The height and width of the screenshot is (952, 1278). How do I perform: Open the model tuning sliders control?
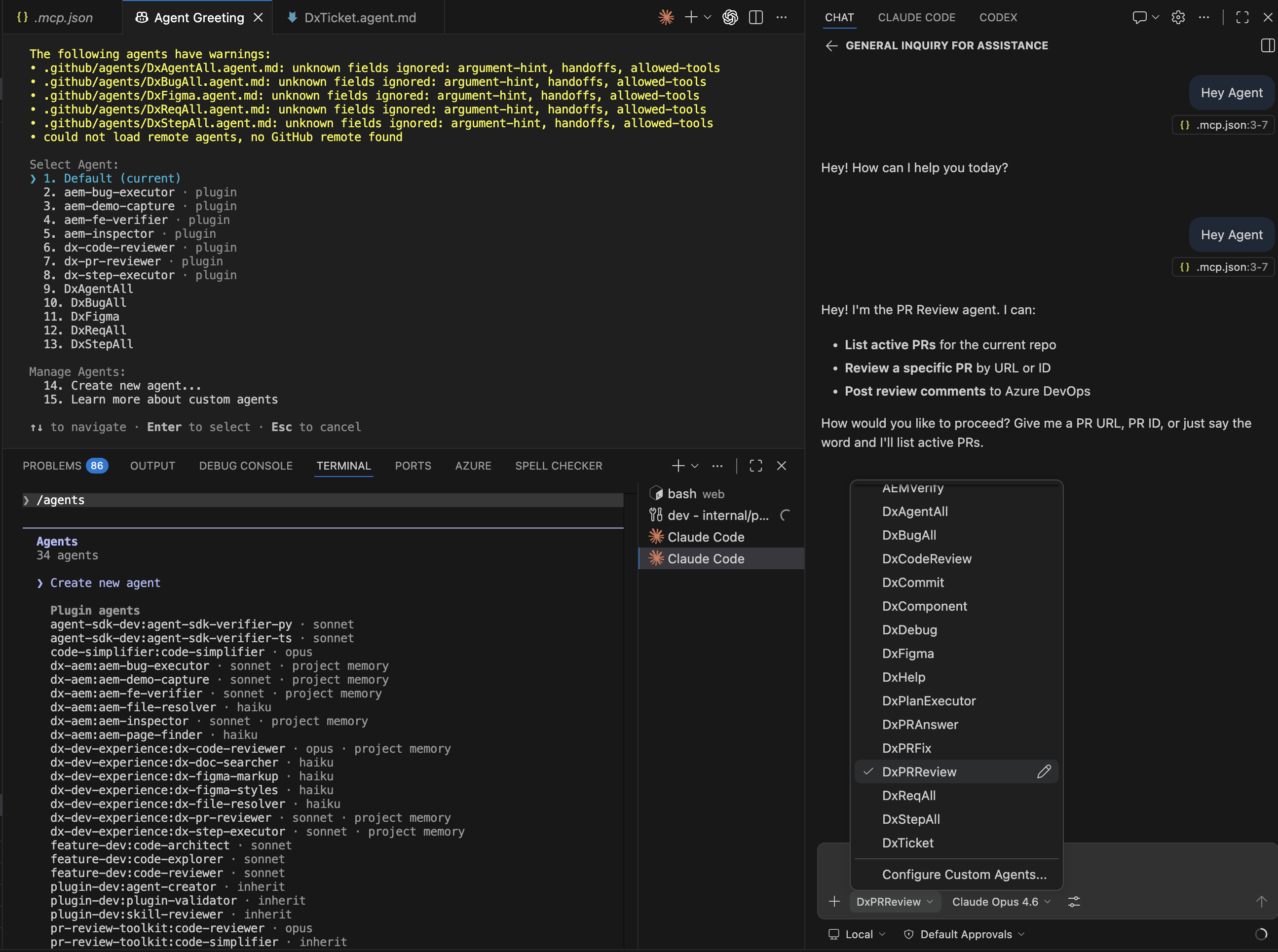click(1076, 901)
